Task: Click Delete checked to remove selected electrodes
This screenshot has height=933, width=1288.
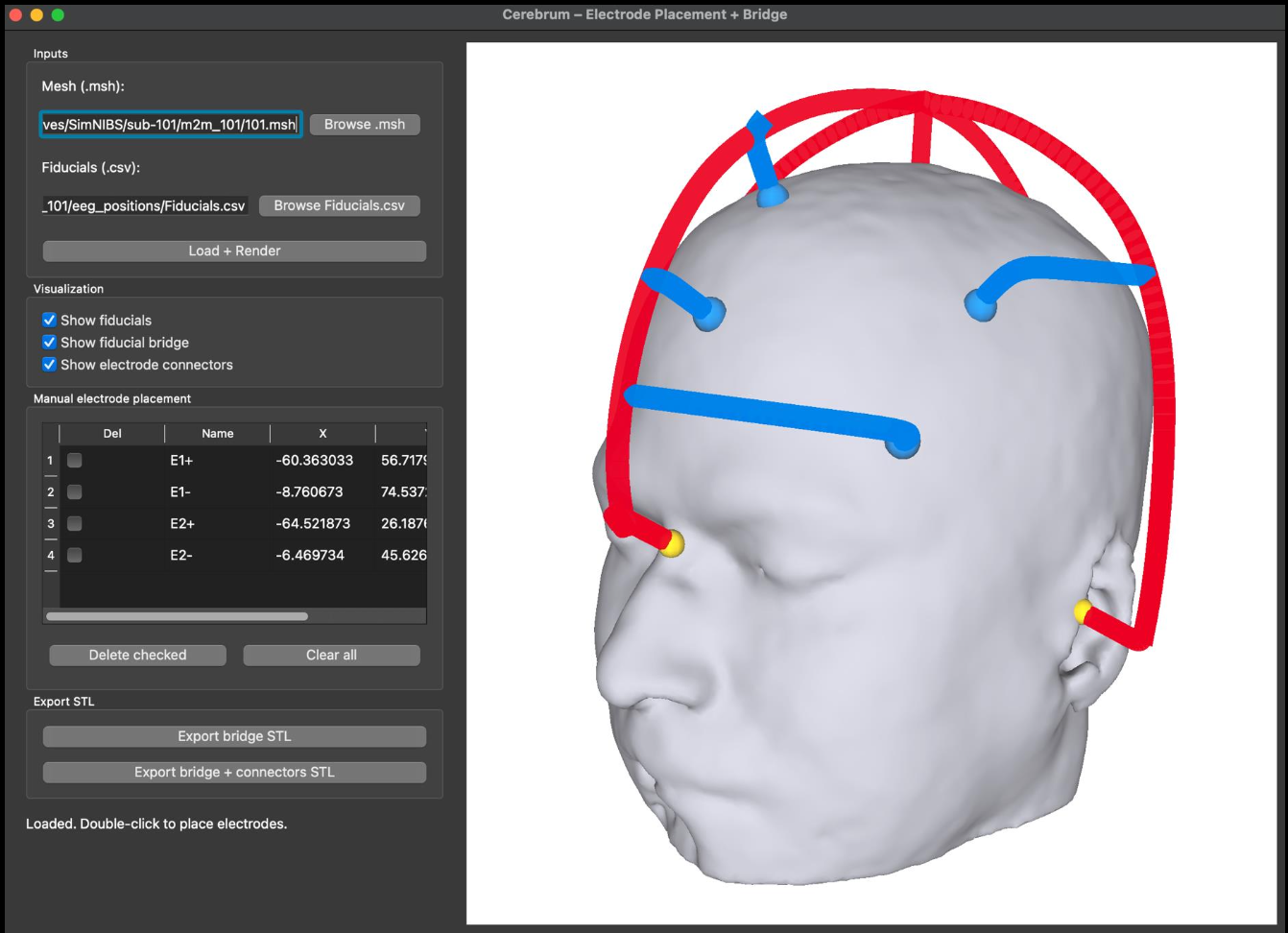Action: click(137, 655)
